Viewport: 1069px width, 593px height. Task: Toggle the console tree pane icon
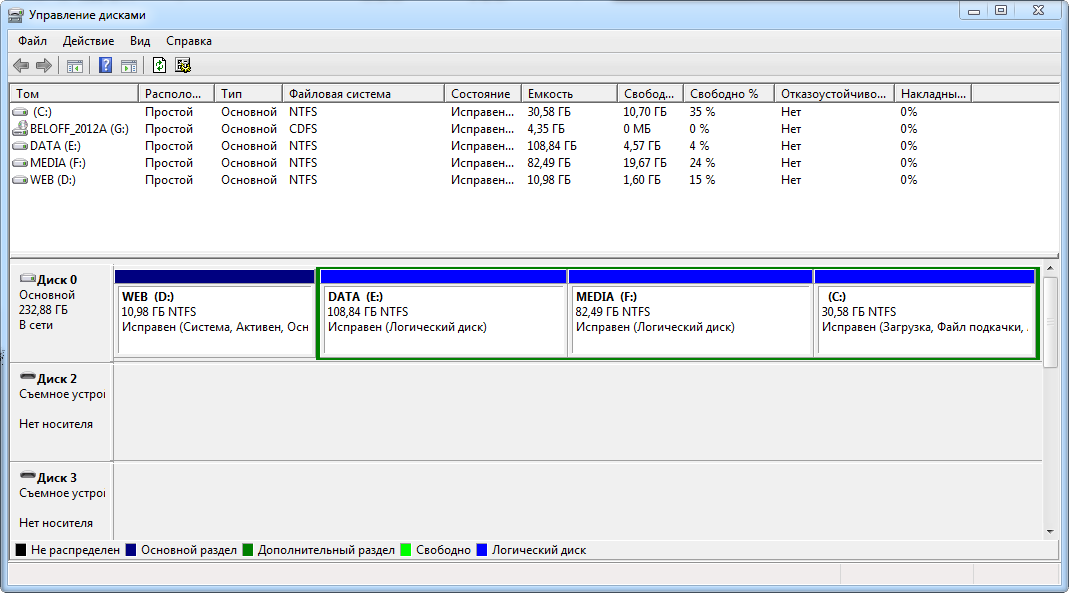point(75,65)
